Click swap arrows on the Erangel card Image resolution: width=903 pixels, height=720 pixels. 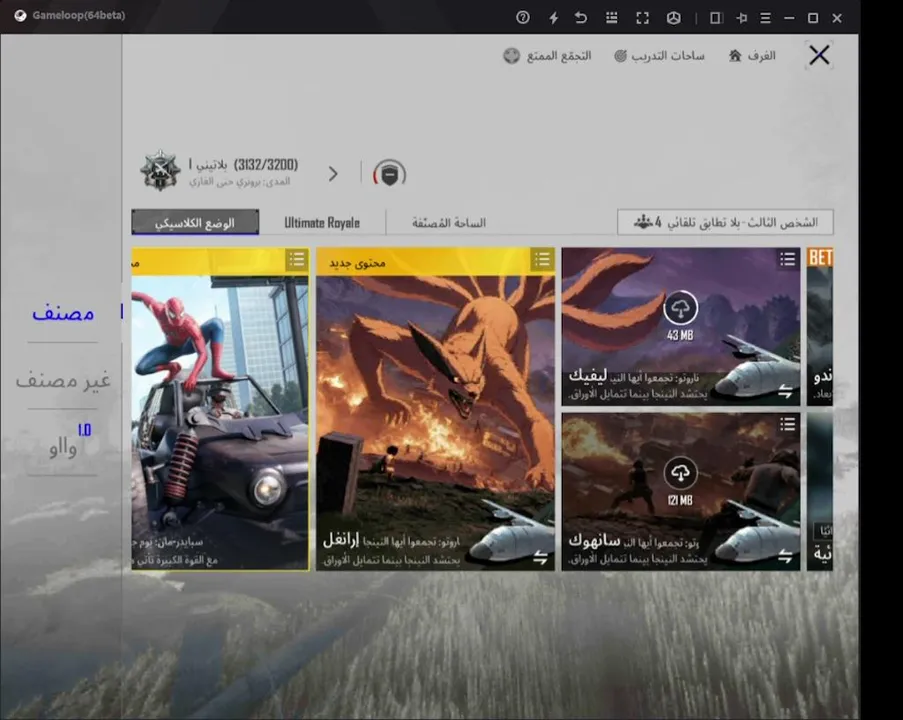[x=540, y=558]
